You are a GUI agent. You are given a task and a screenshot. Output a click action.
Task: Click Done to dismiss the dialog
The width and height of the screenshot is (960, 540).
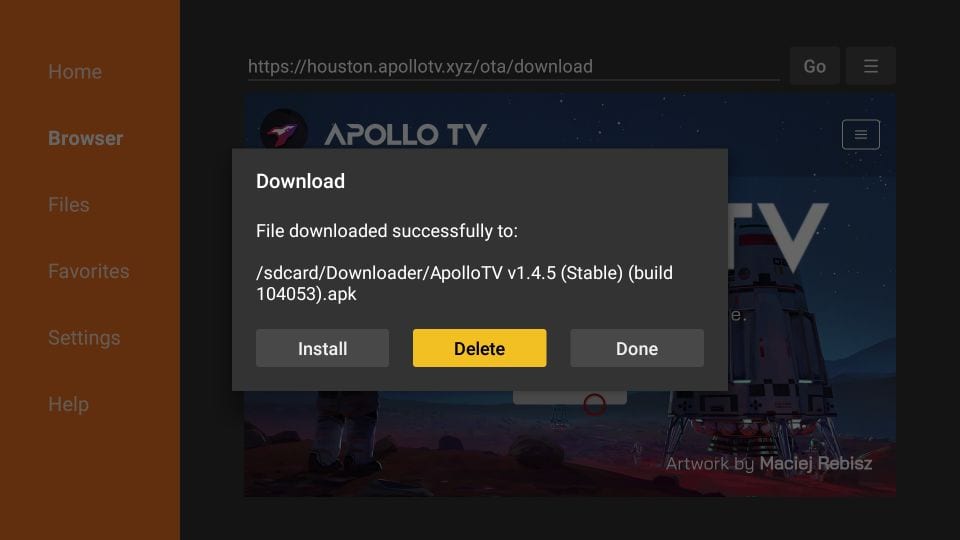(637, 348)
